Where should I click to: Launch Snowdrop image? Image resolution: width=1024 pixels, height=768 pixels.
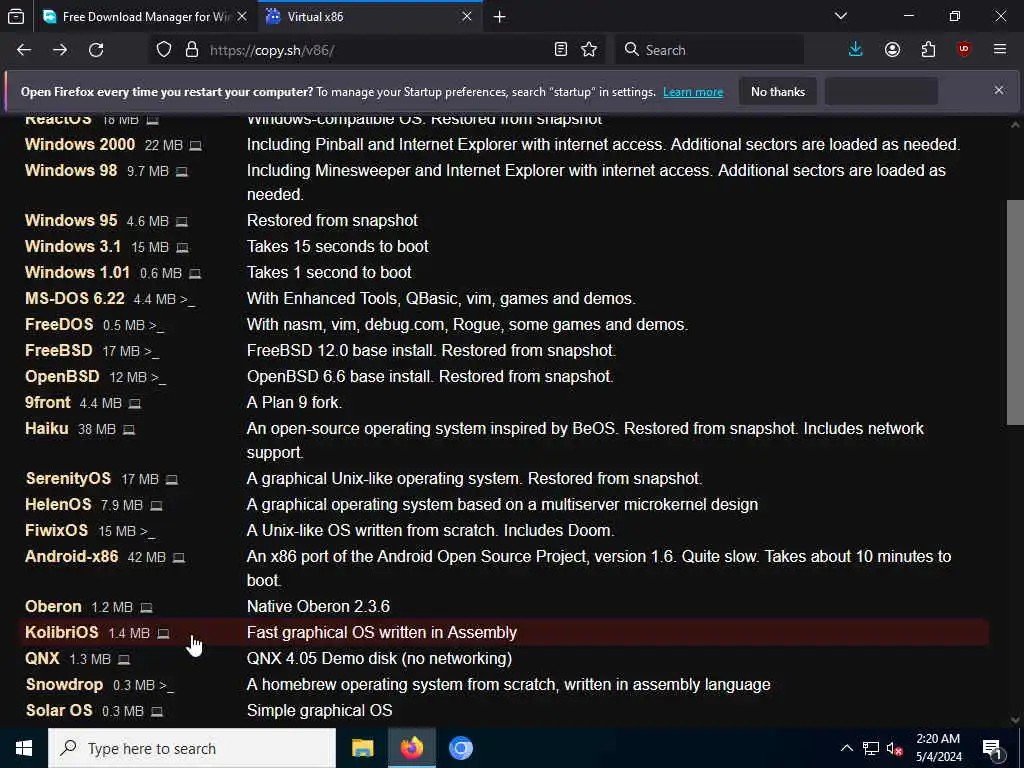click(x=64, y=684)
